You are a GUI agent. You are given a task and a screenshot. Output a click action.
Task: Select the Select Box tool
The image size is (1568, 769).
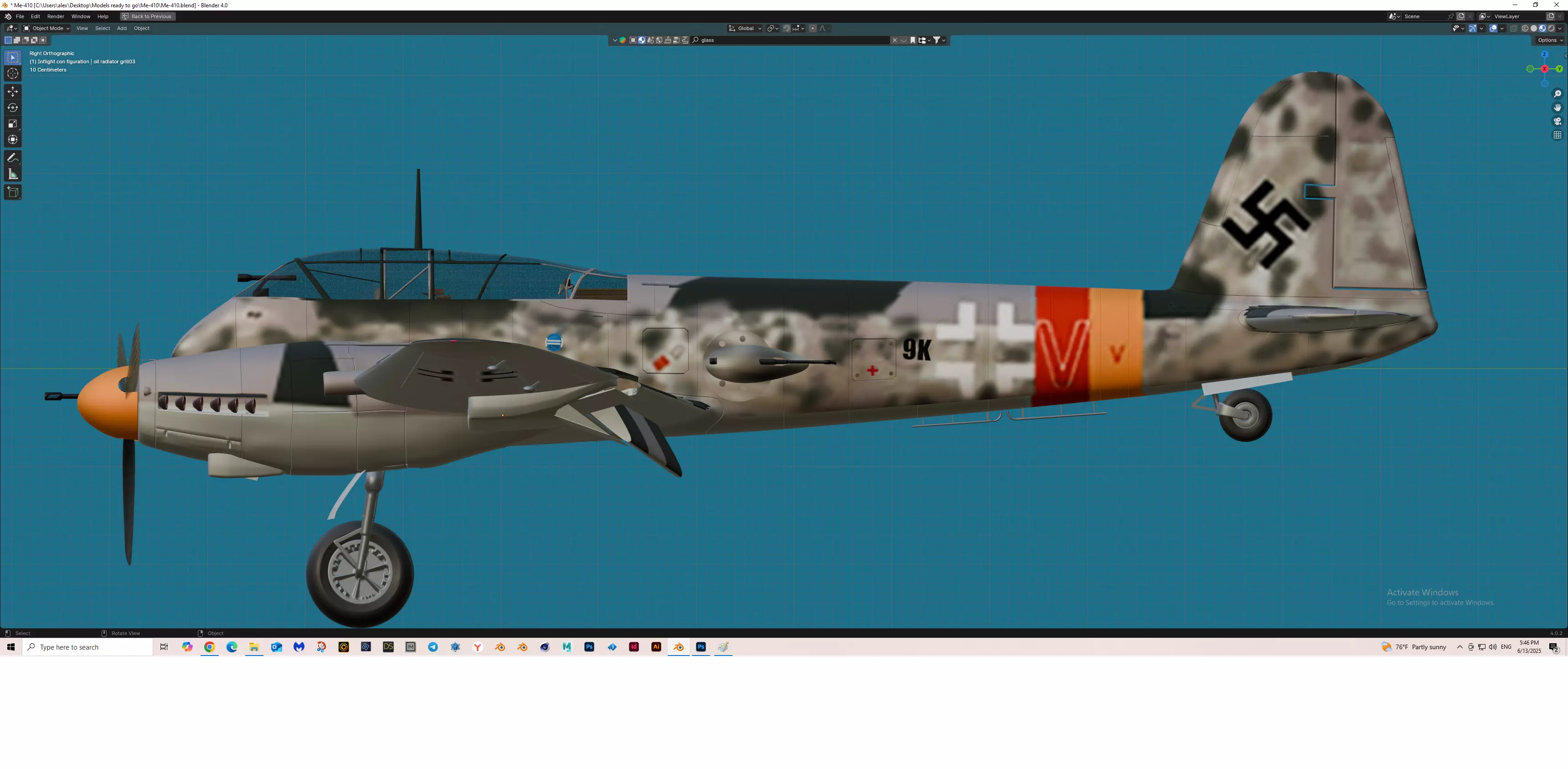pyautogui.click(x=13, y=57)
